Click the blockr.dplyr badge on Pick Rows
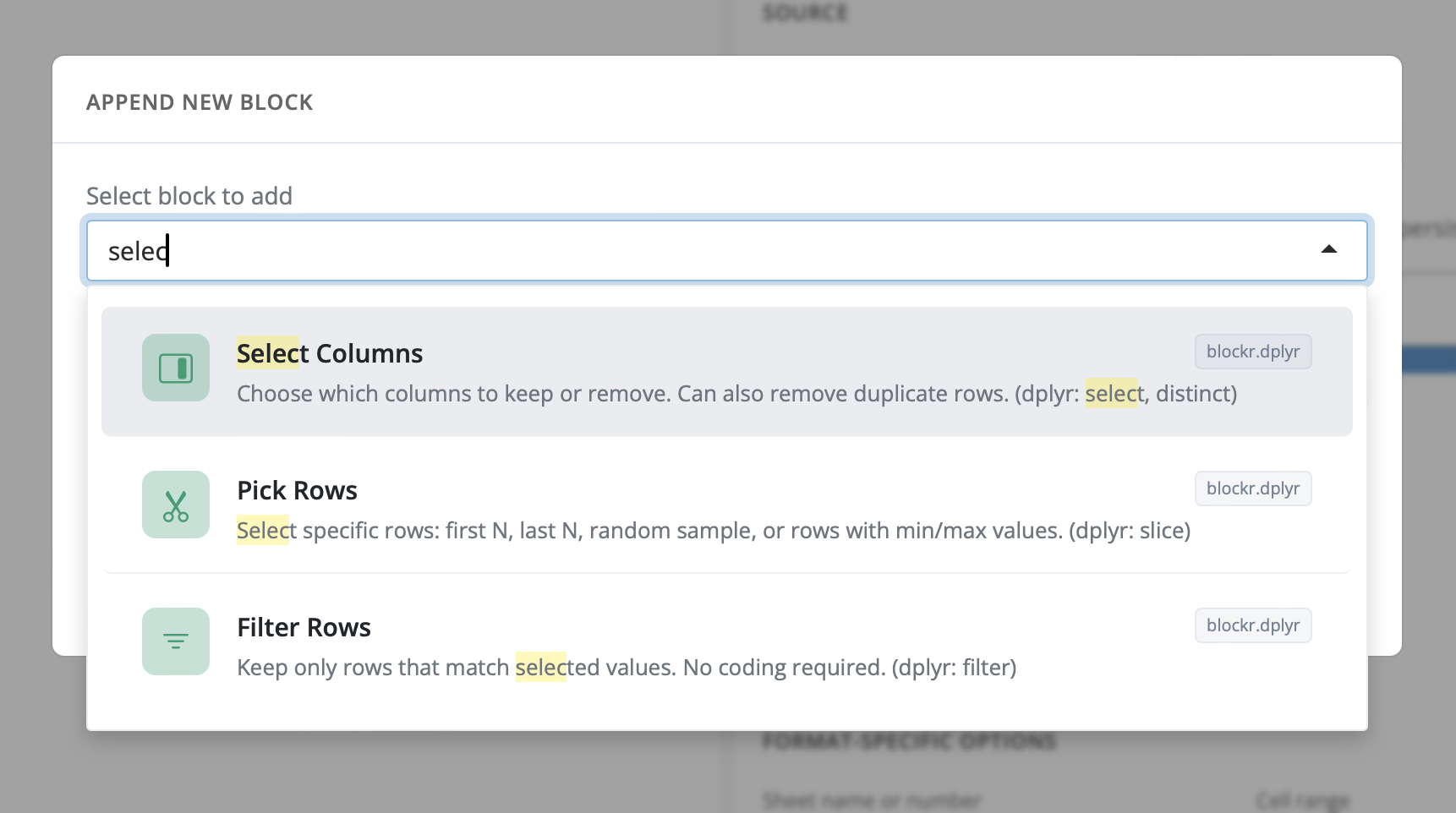1456x813 pixels. coord(1253,488)
